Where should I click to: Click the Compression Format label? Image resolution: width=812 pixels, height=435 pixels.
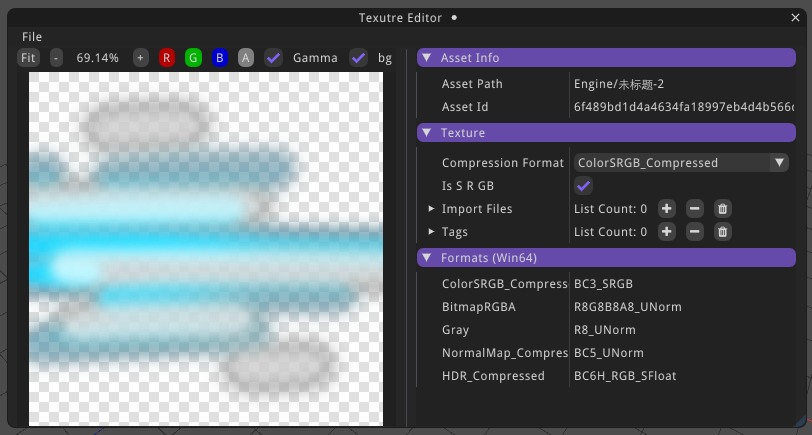502,163
